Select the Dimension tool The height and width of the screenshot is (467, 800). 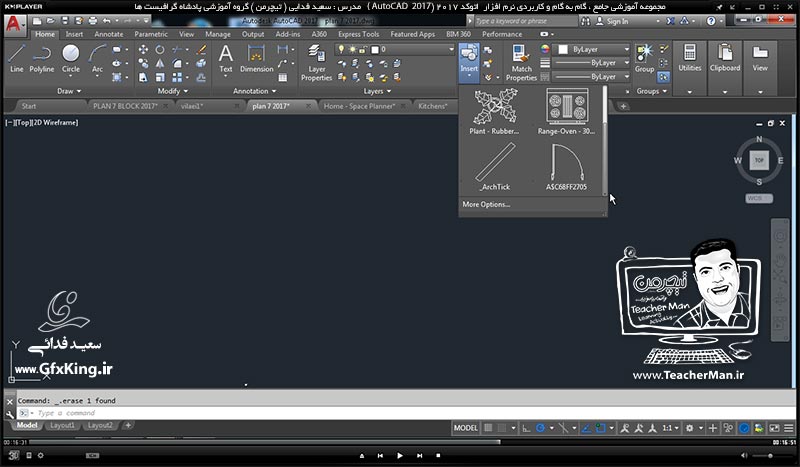tap(257, 59)
